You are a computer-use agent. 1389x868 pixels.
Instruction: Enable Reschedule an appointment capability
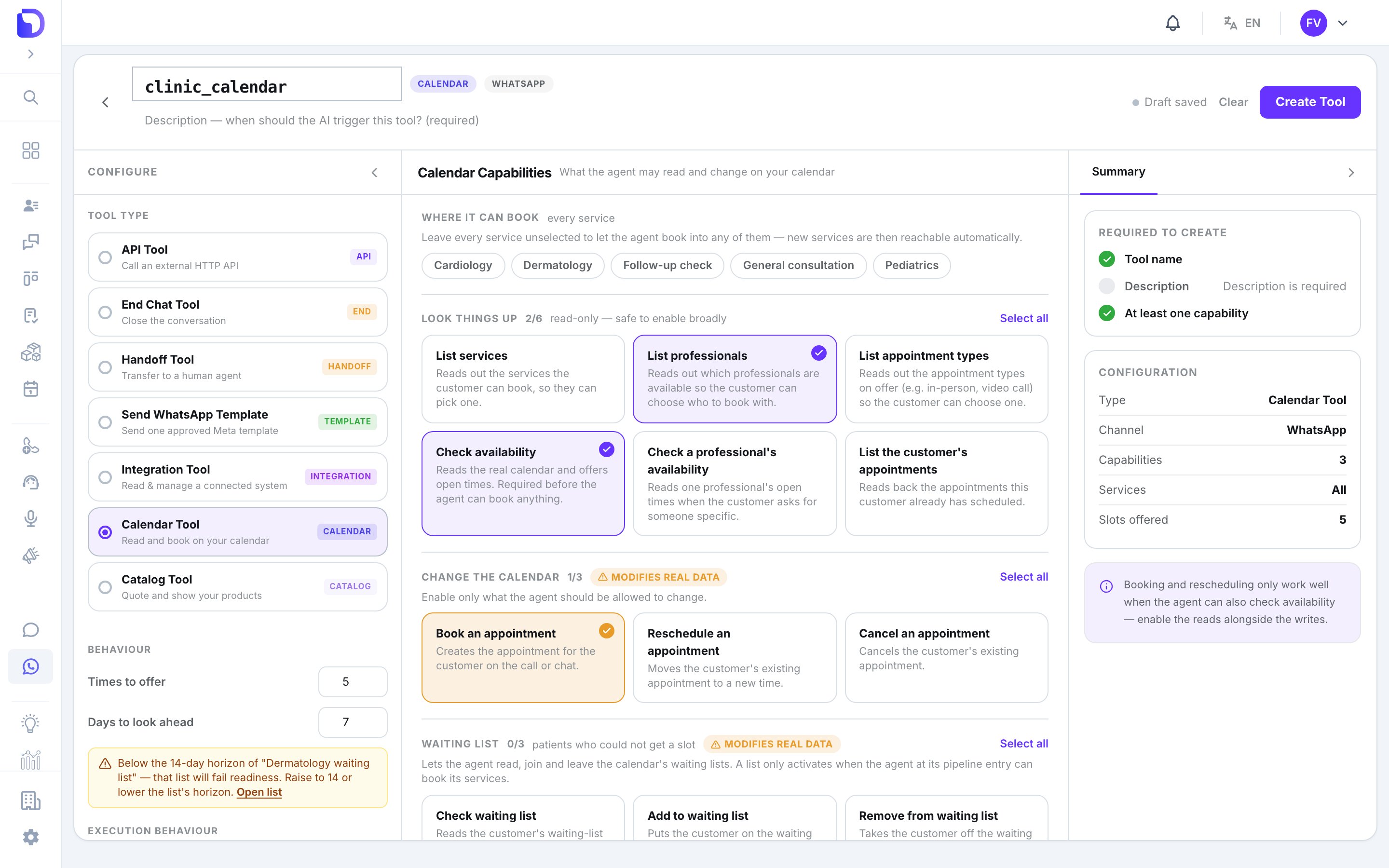[735, 658]
